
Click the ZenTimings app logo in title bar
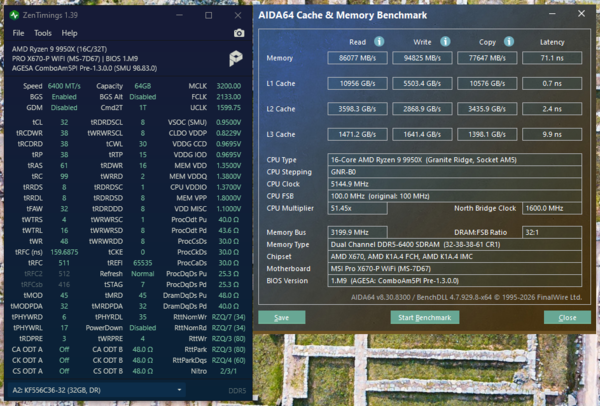pyautogui.click(x=15, y=15)
